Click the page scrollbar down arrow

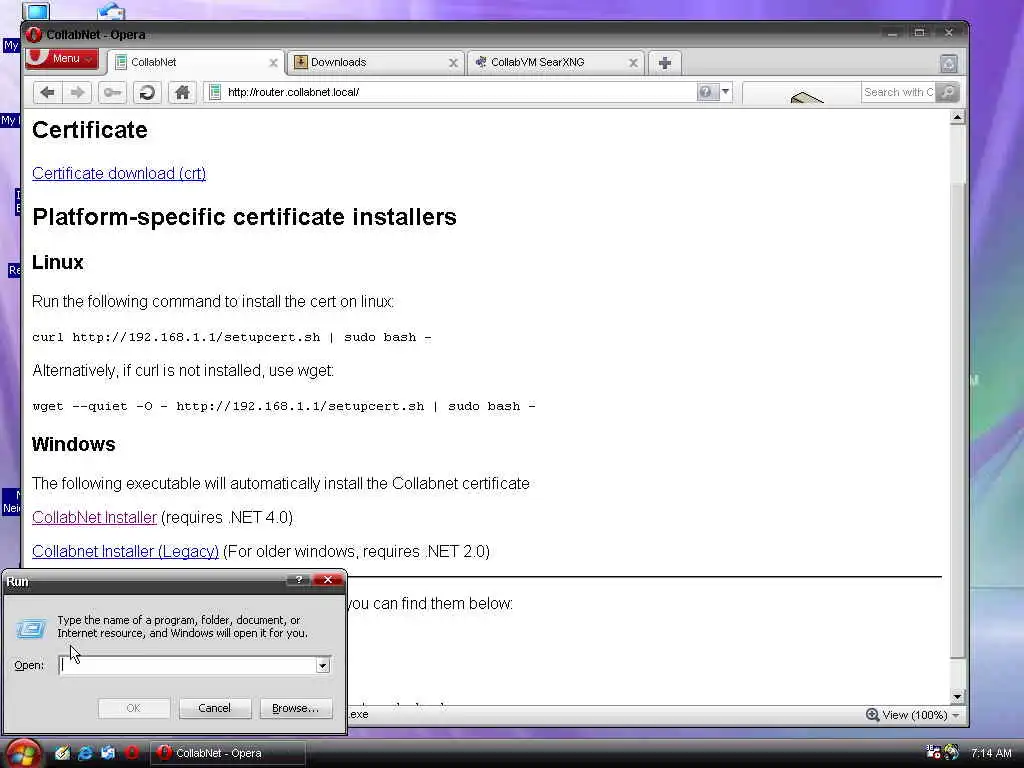pyautogui.click(x=957, y=697)
